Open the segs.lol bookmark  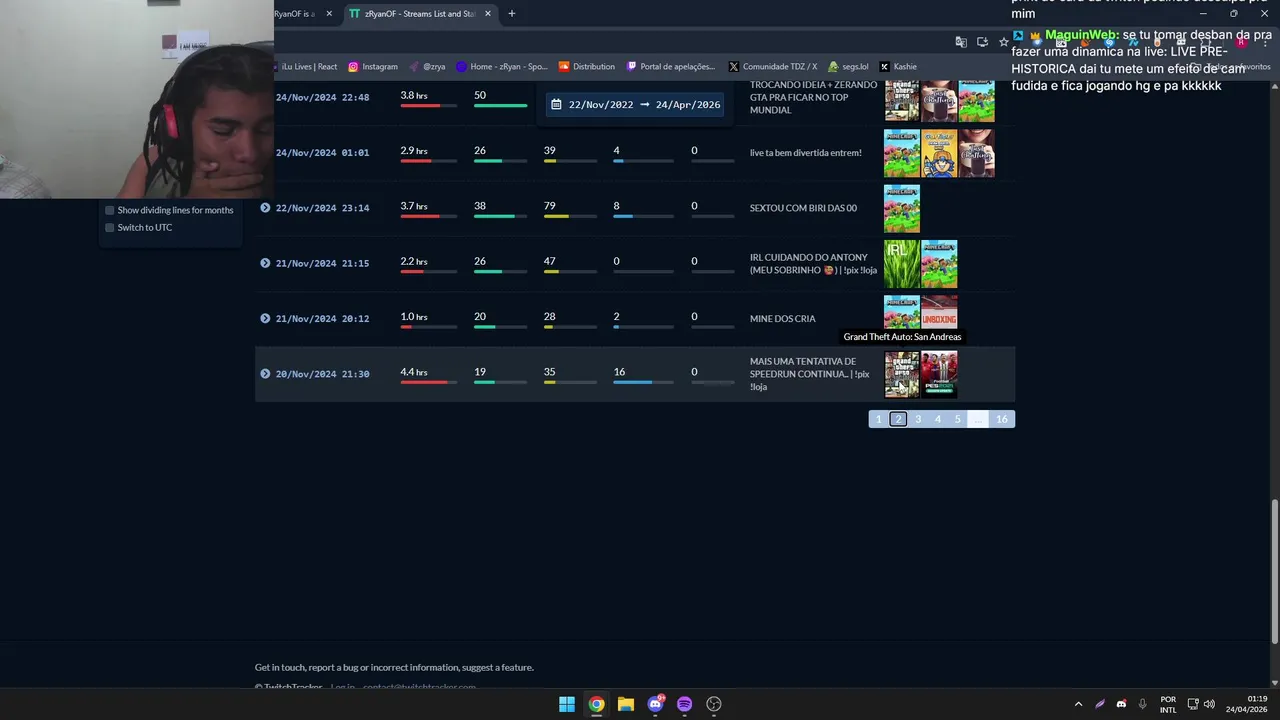click(x=848, y=67)
